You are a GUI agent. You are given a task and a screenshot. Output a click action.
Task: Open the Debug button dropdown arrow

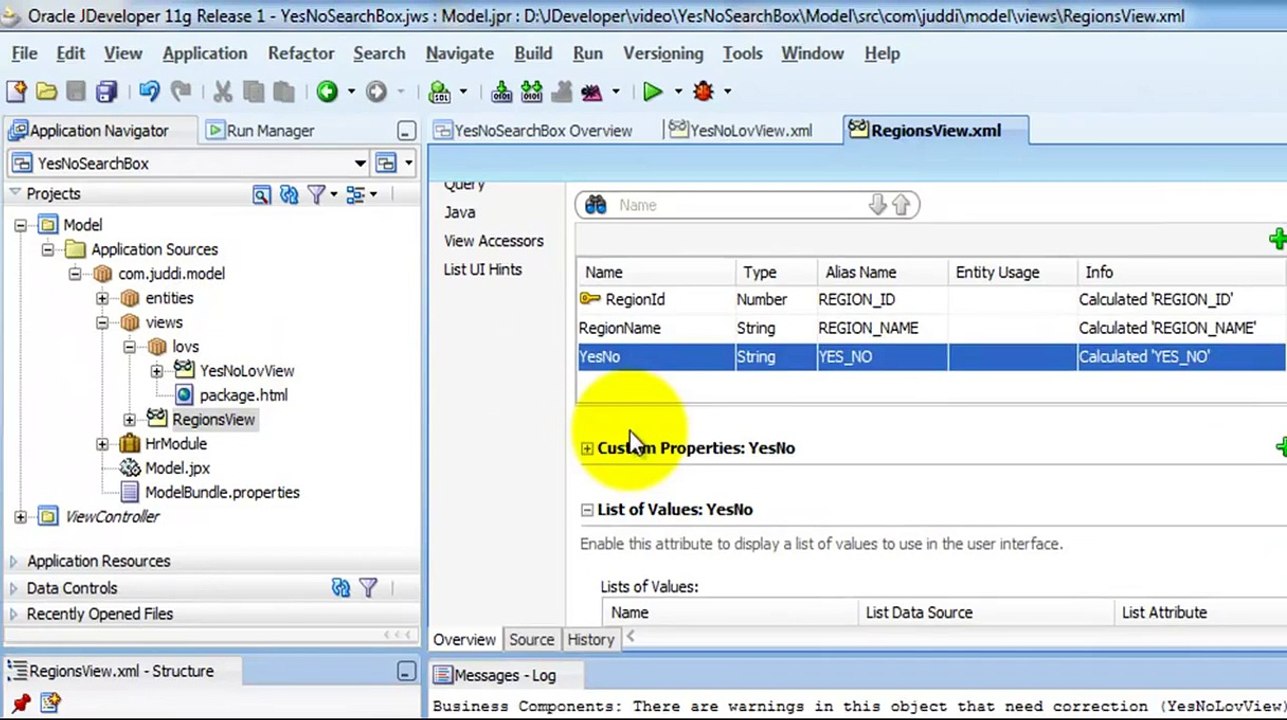[x=727, y=92]
